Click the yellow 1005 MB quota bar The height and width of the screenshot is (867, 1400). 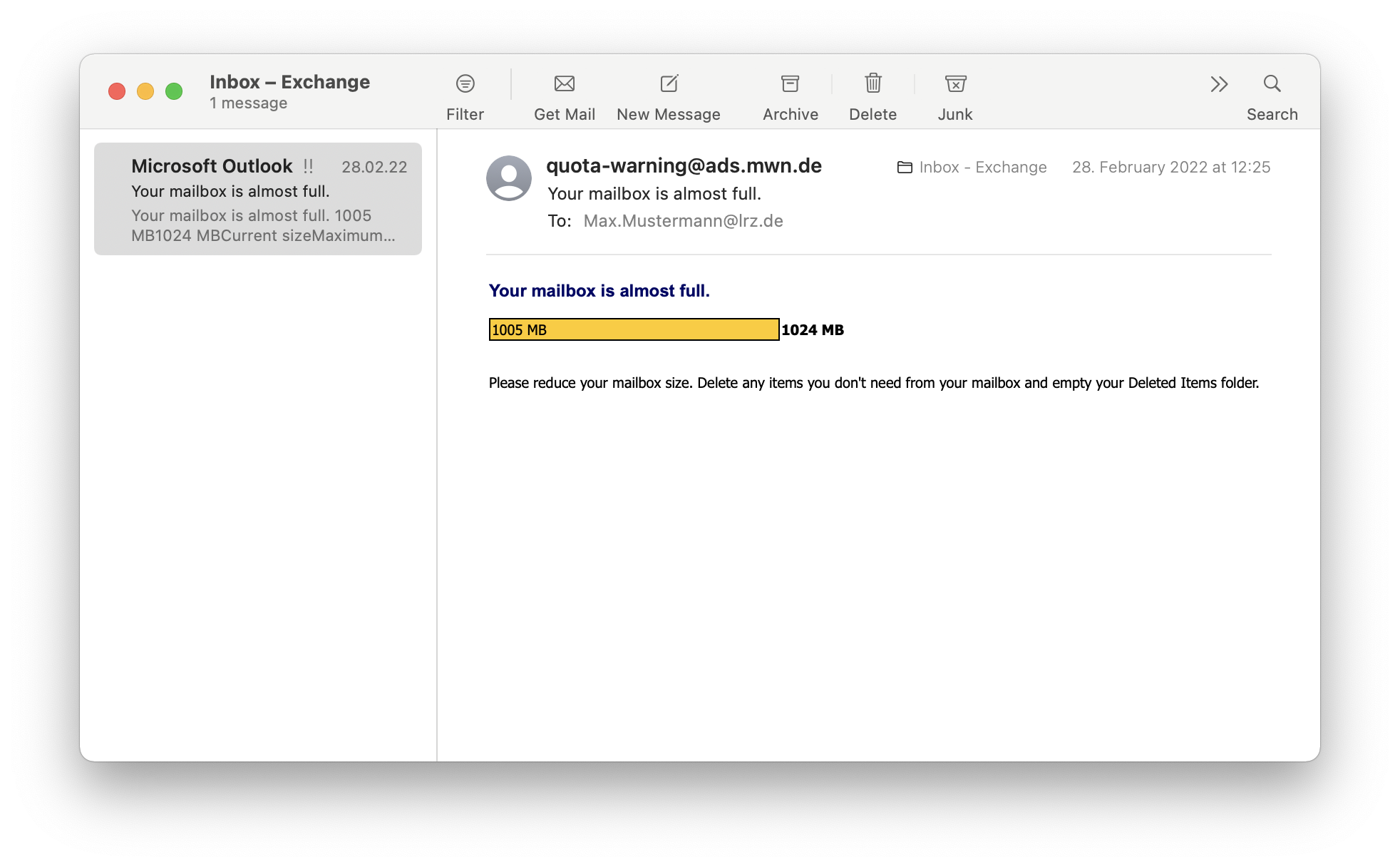[x=633, y=330]
